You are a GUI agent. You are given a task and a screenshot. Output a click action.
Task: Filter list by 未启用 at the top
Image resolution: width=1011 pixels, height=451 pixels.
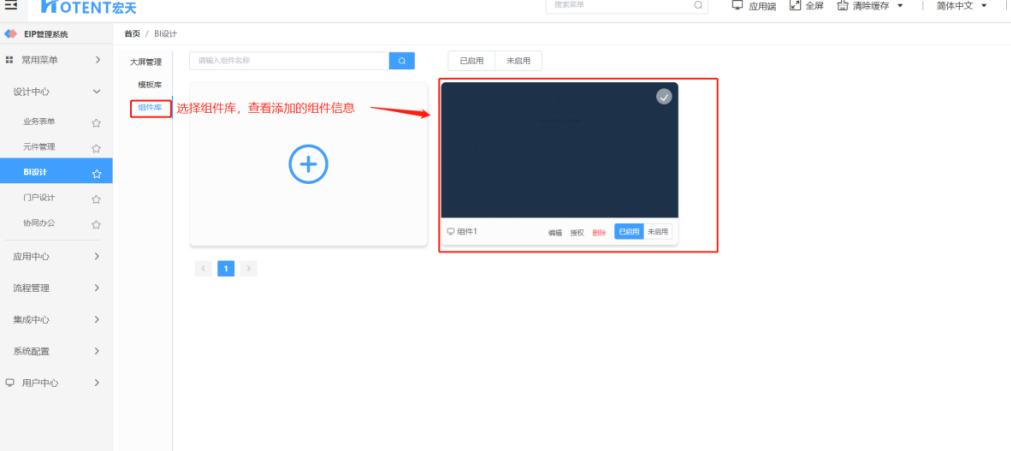click(x=518, y=61)
